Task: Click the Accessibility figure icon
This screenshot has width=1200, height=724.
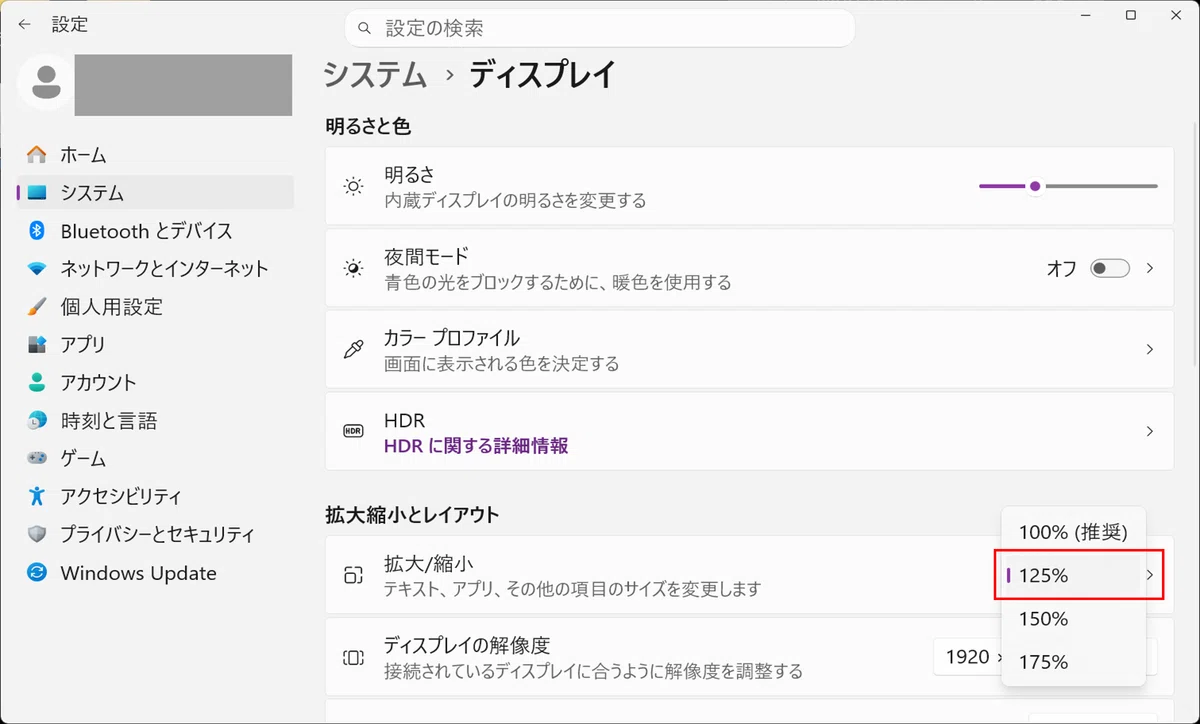Action: click(x=37, y=496)
